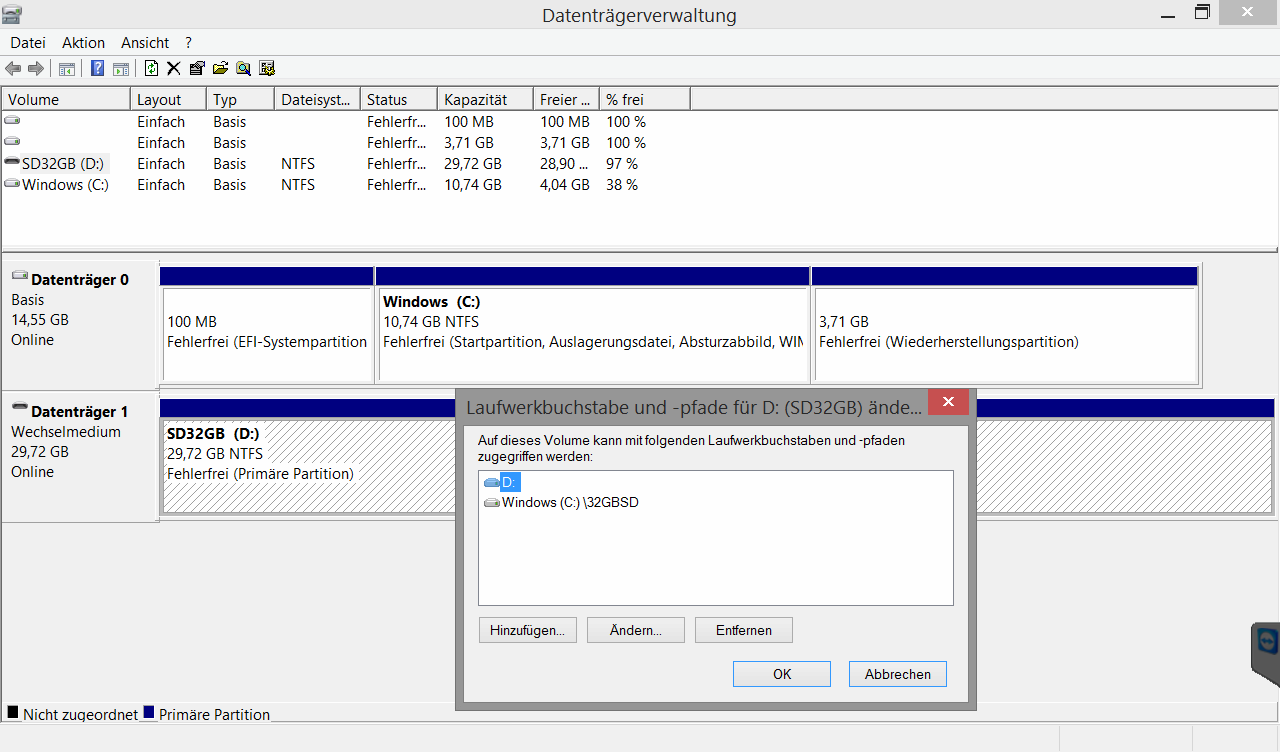Click the settings list toolbar icon with gear
This screenshot has width=1280, height=752.
[266, 68]
